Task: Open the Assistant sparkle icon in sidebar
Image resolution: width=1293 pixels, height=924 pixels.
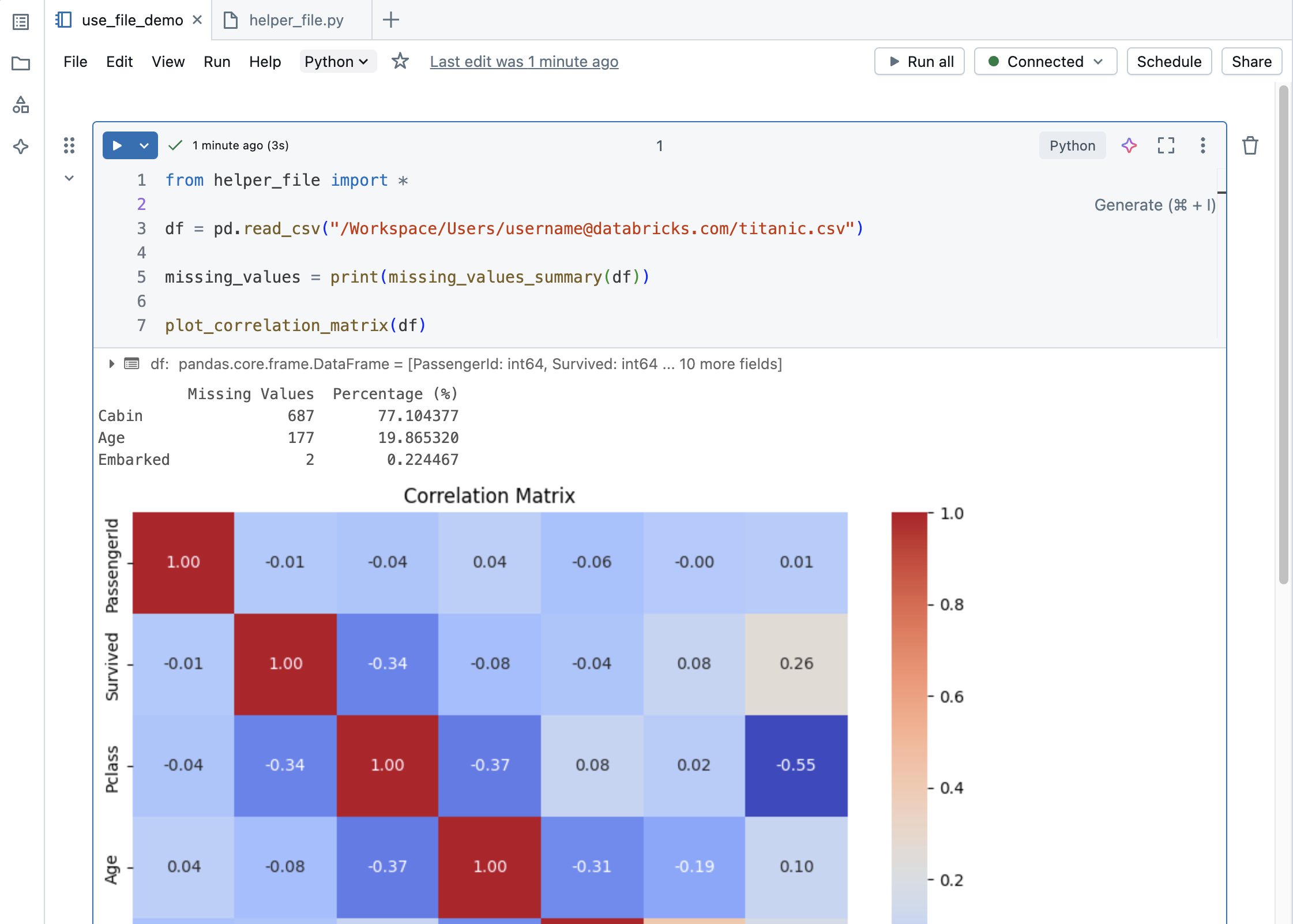Action: point(21,147)
